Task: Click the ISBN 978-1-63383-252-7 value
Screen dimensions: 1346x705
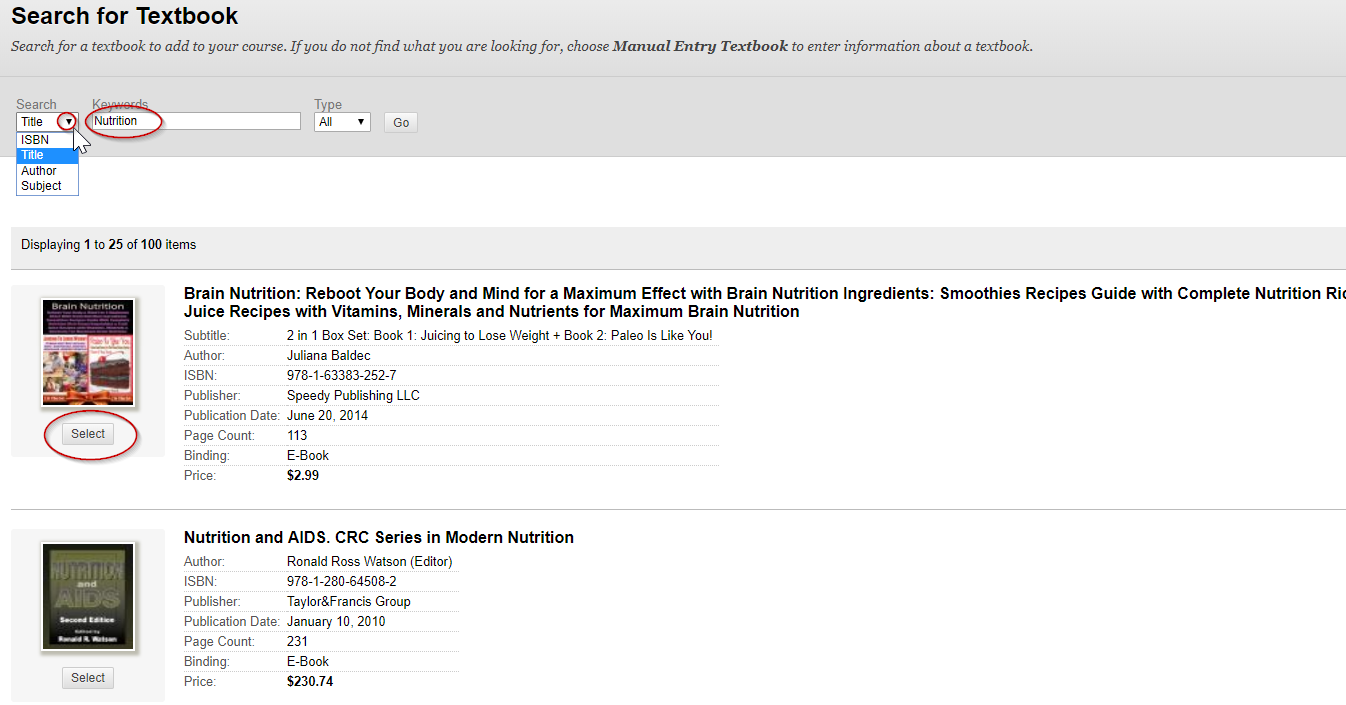Action: 341,375
